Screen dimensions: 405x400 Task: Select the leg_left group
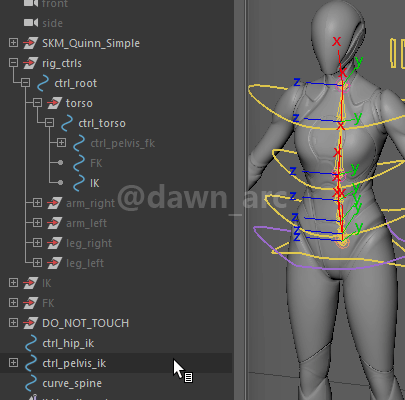click(x=85, y=263)
